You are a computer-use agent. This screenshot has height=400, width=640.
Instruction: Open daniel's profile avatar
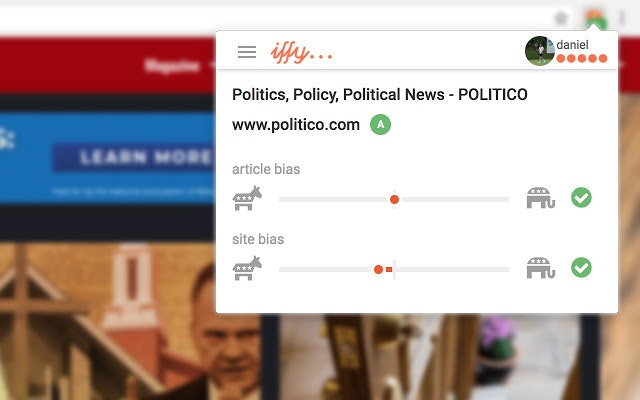(540, 51)
